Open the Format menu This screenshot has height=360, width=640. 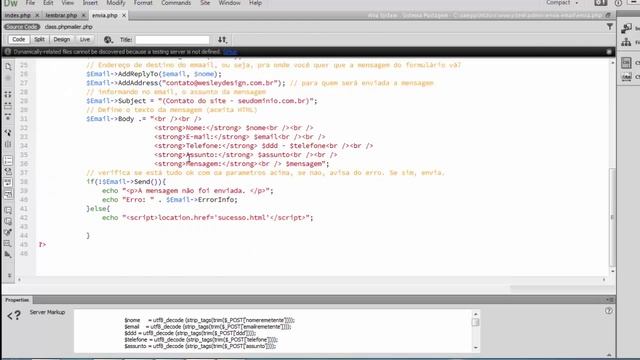coord(143,3)
